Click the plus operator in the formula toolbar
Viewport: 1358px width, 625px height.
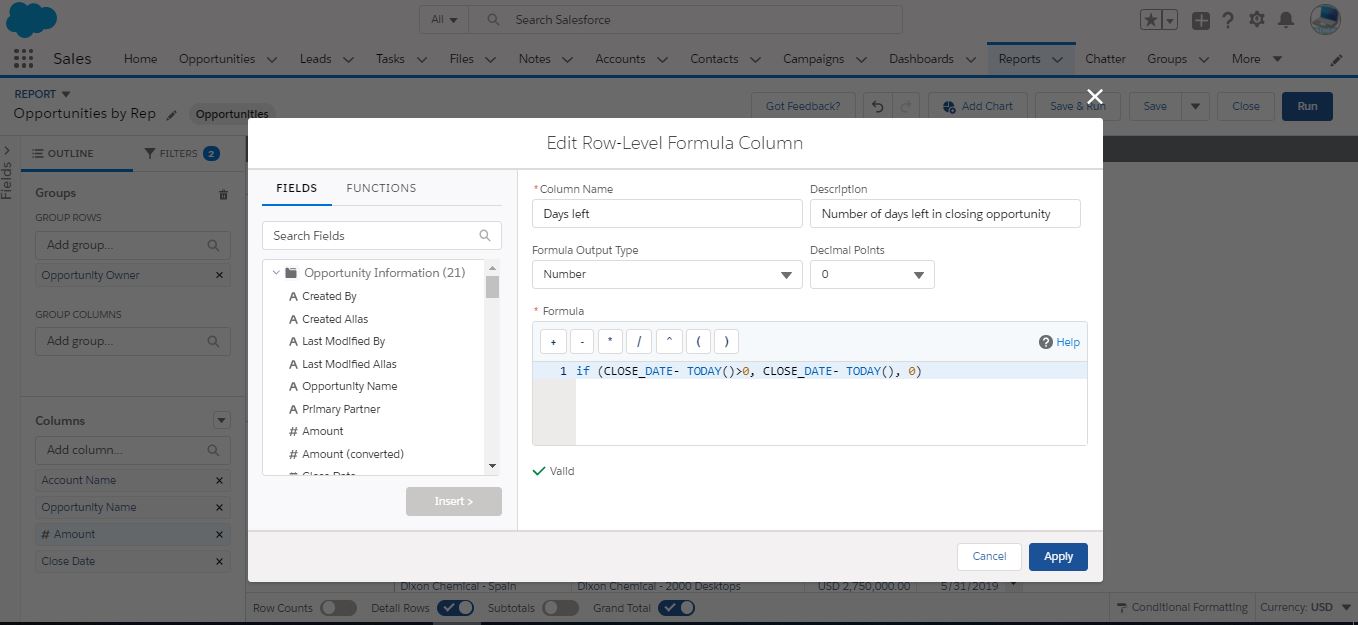coord(552,341)
